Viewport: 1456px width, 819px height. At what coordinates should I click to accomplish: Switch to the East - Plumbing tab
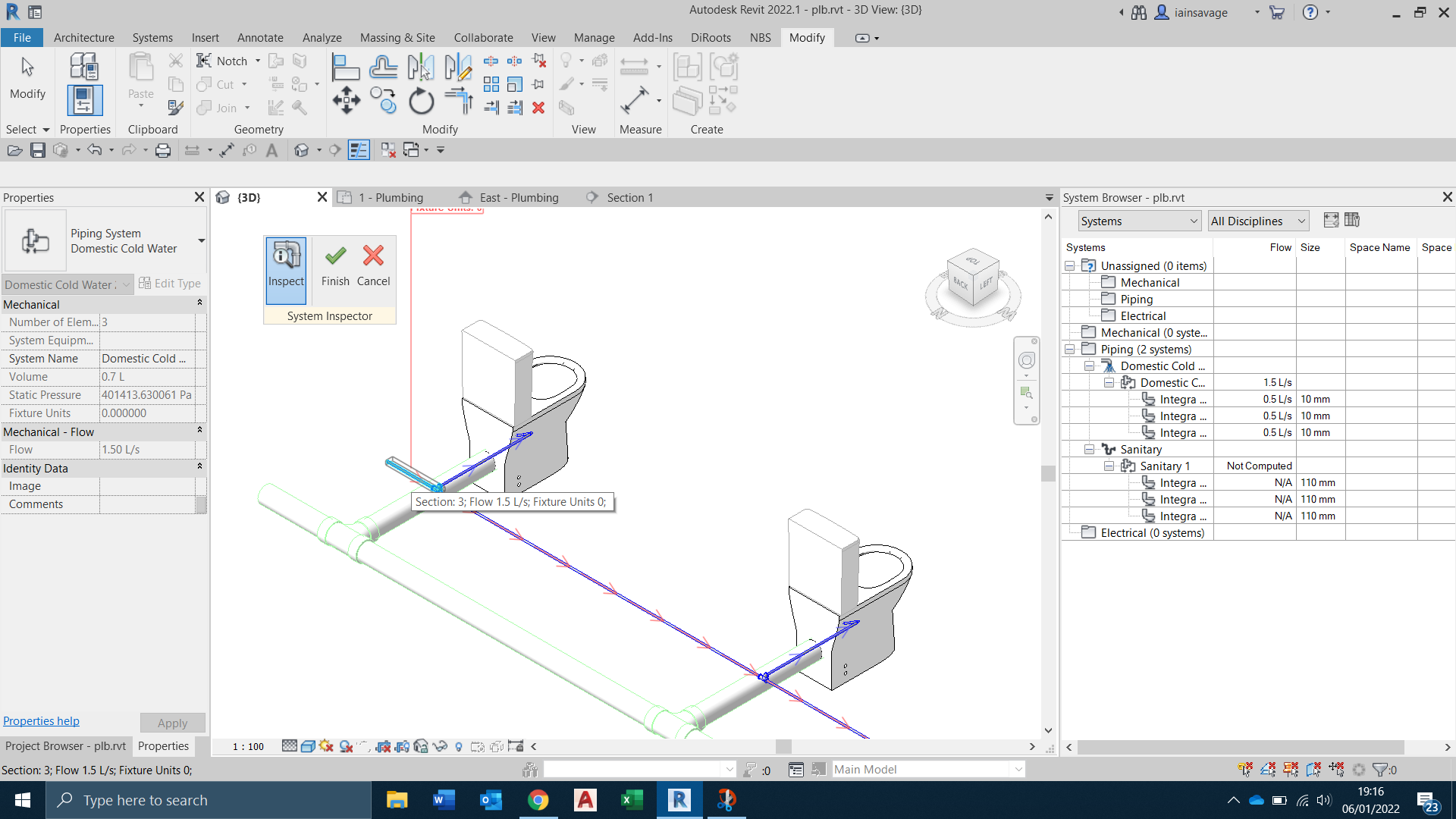pos(518,197)
